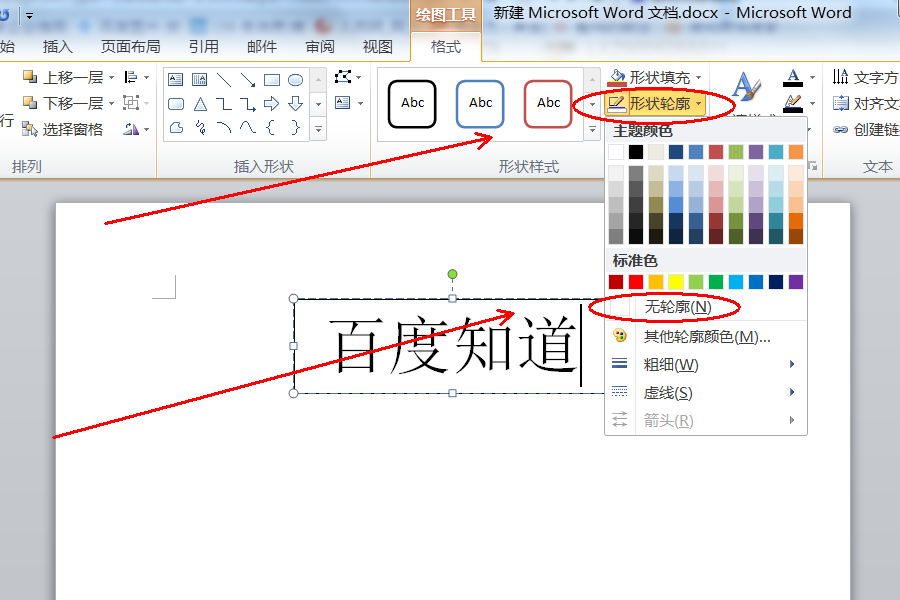Click 对齐文本 button
This screenshot has width=900, height=600.
pyautogui.click(x=866, y=103)
